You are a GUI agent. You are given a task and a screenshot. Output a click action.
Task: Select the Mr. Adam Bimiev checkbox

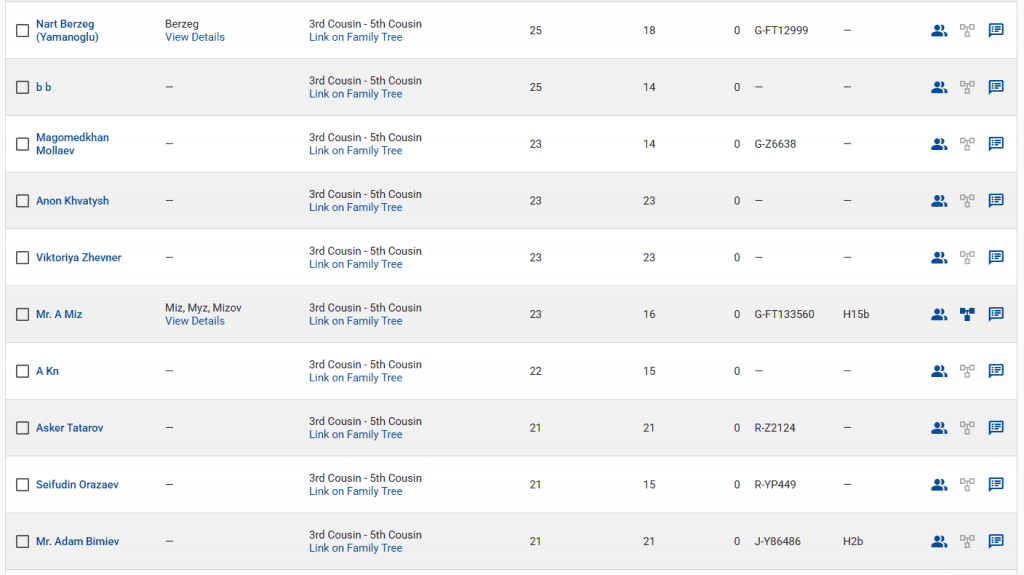tap(23, 542)
